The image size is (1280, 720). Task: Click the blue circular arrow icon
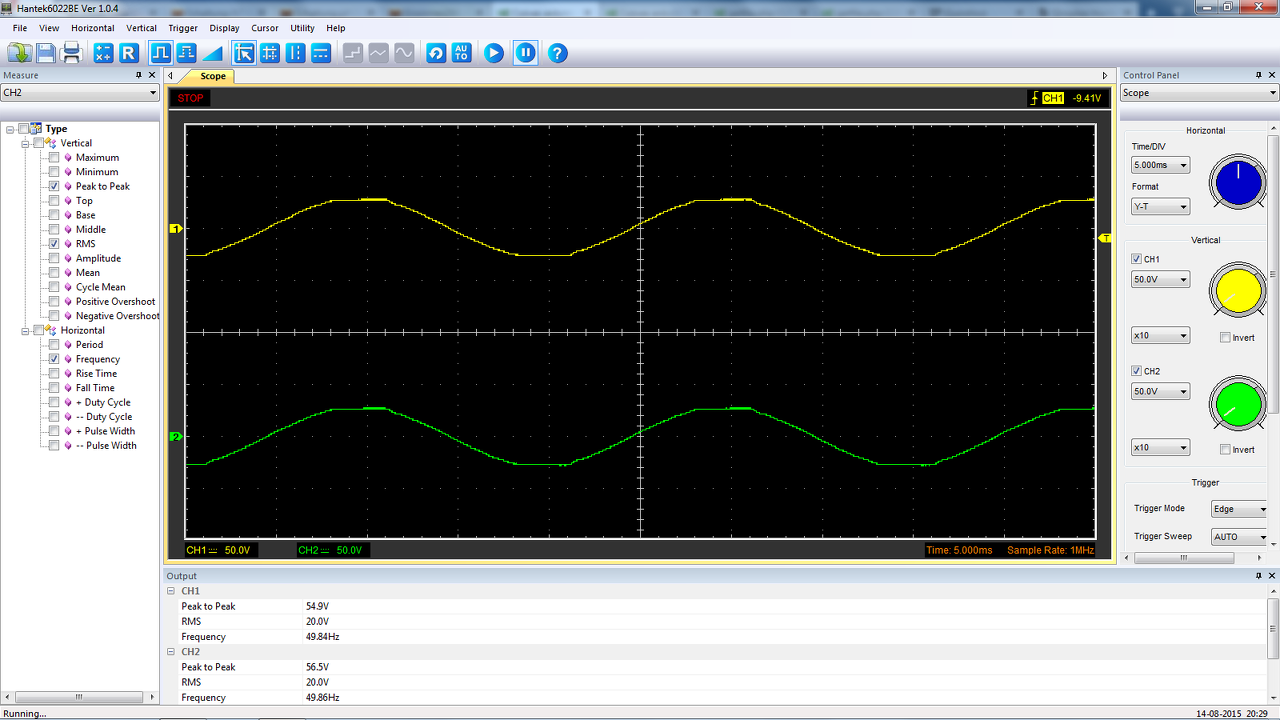click(436, 53)
